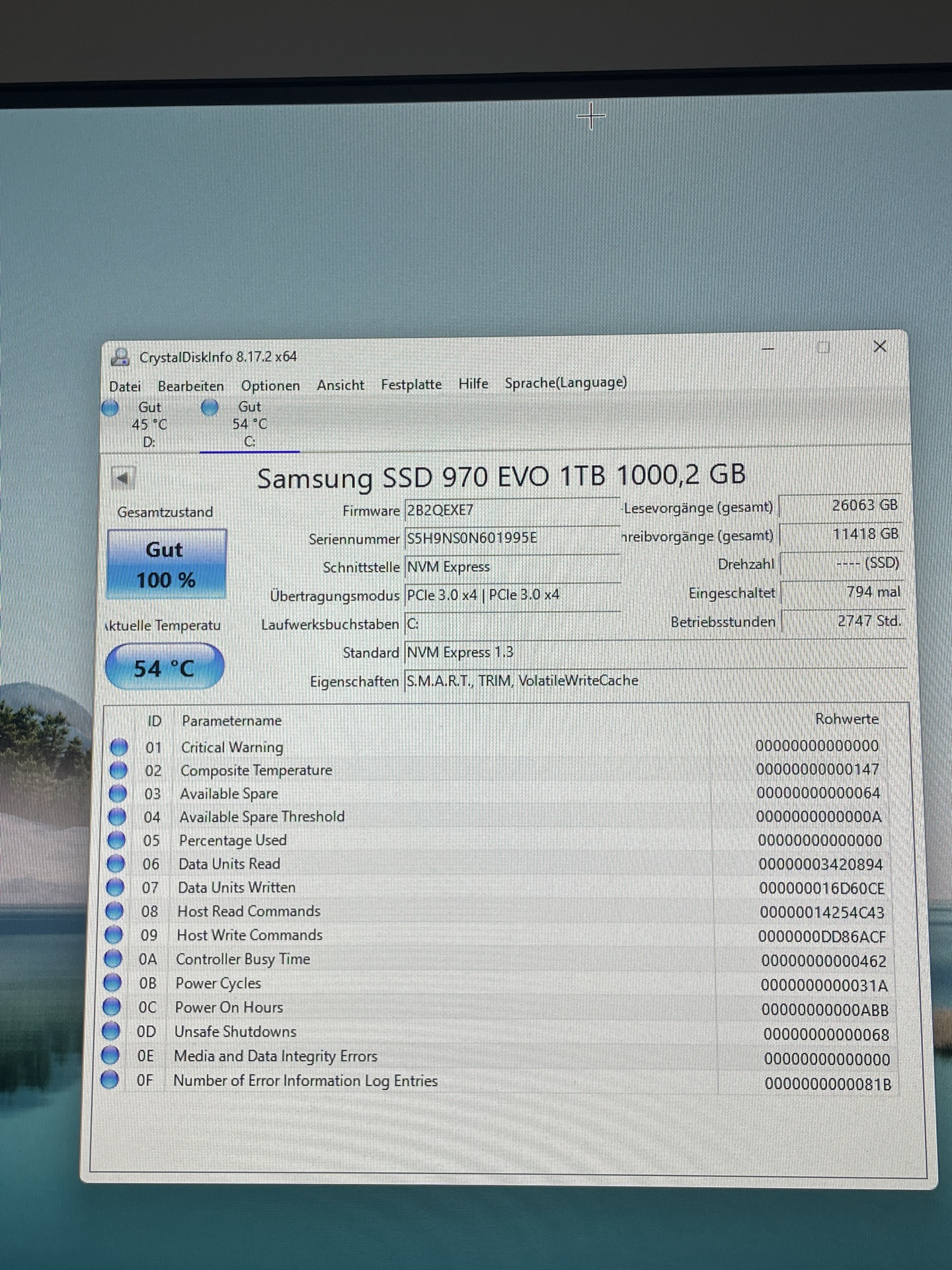The image size is (952, 1270).
Task: Select the Critical Warning parameter name
Action: pyautogui.click(x=232, y=747)
